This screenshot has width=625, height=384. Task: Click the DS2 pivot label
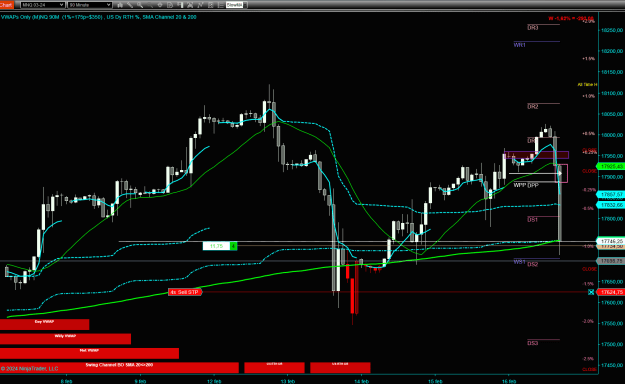[x=533, y=264]
